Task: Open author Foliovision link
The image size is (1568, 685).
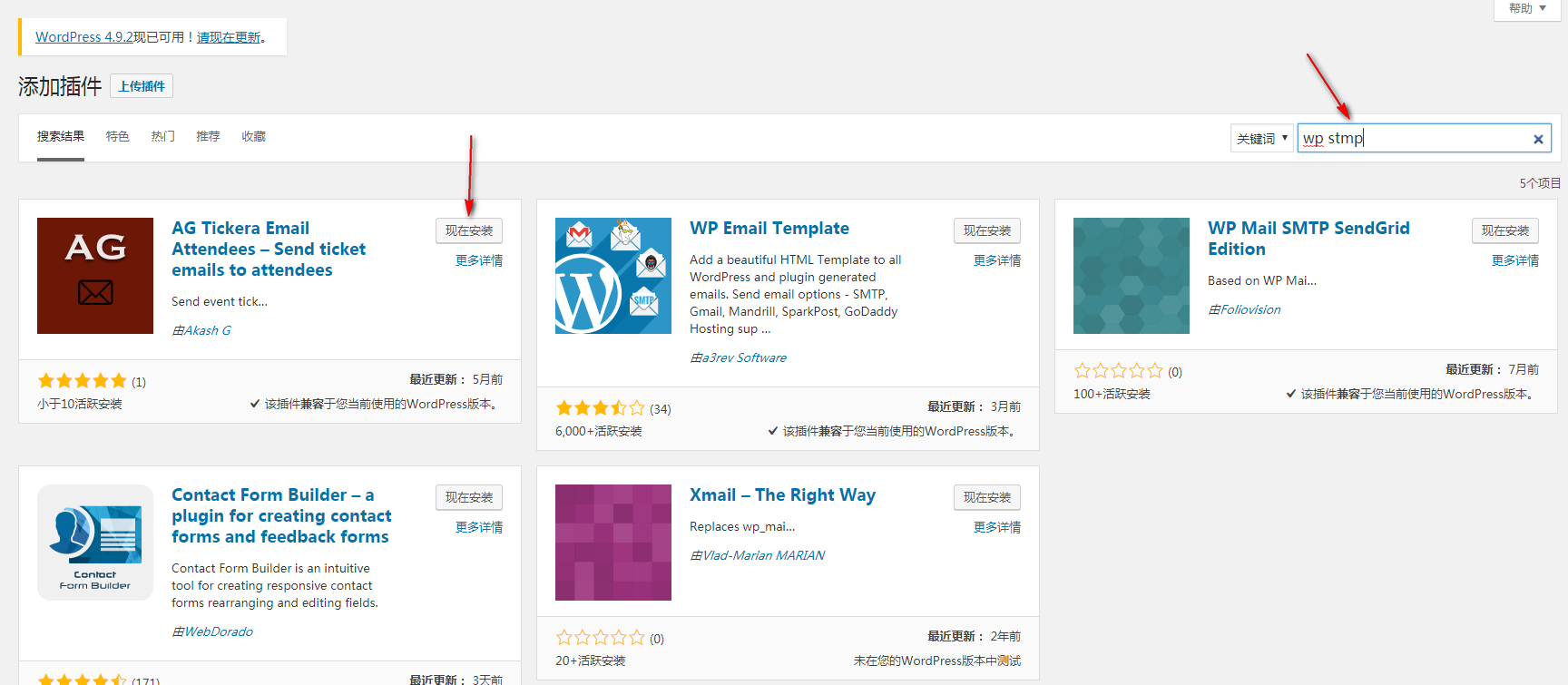Action: point(1250,309)
